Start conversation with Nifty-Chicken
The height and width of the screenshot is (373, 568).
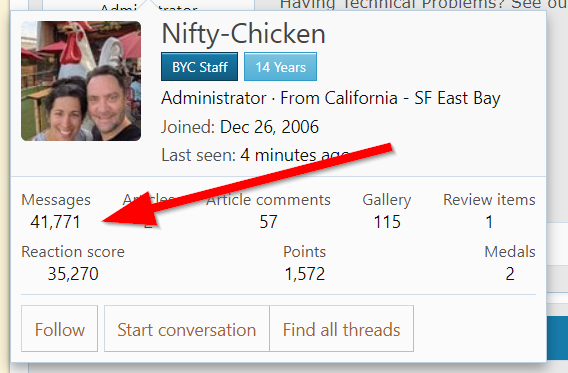[x=187, y=328]
